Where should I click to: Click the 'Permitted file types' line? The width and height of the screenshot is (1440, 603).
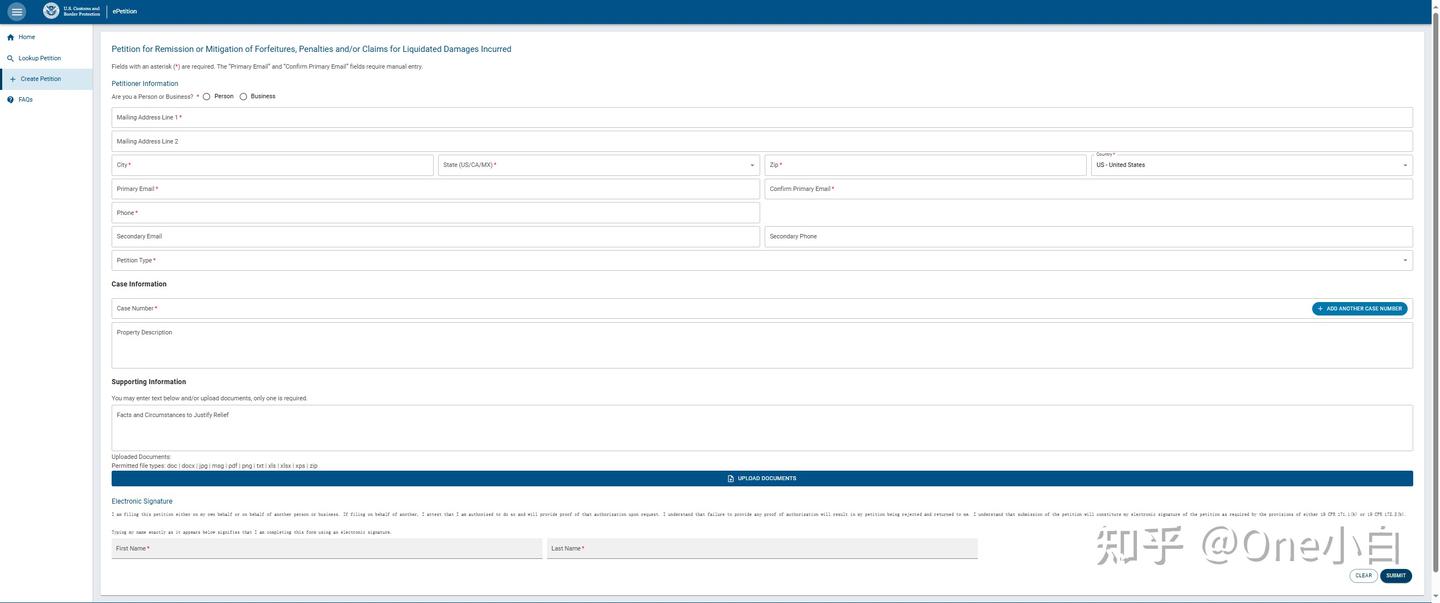tap(215, 466)
